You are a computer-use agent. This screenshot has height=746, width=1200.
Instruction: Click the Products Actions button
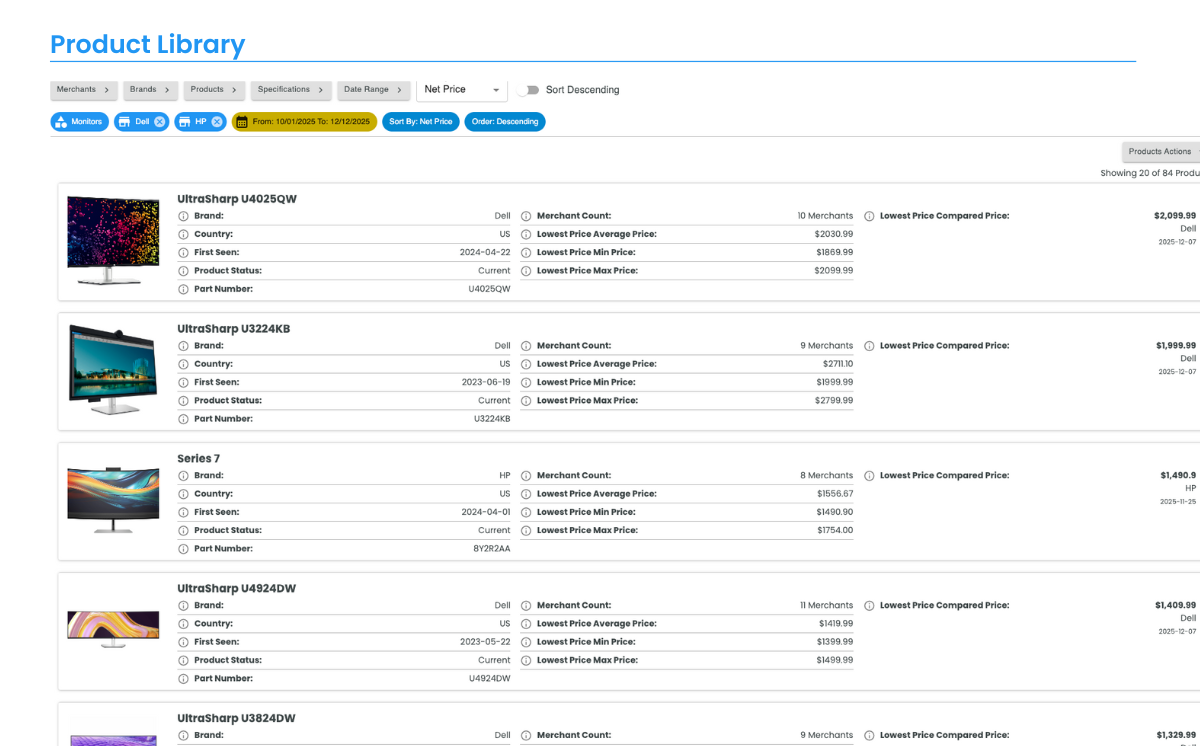click(x=1160, y=152)
